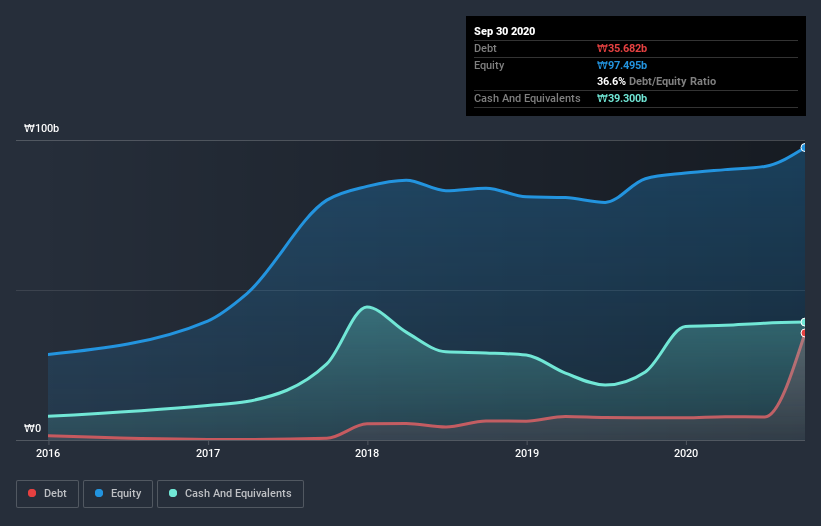Click the ₩0 y-axis label

click(x=32, y=428)
